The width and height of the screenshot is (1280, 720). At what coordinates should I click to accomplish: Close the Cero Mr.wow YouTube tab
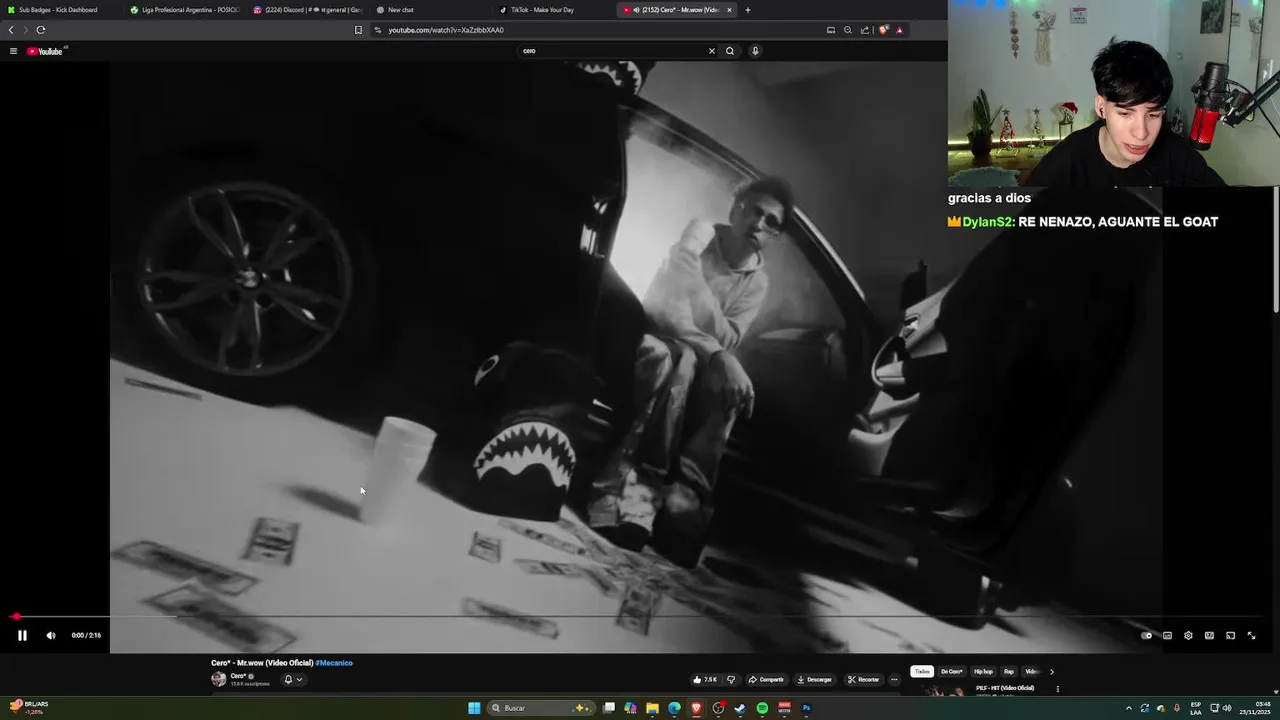[x=729, y=10]
